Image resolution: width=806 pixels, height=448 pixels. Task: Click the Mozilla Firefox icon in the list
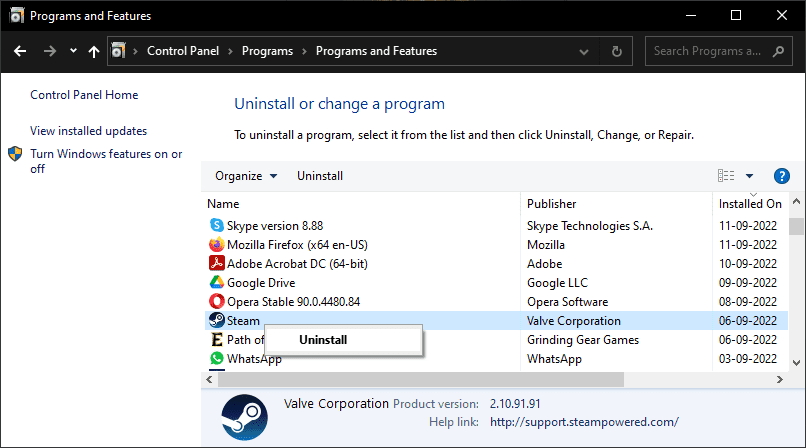[217, 245]
